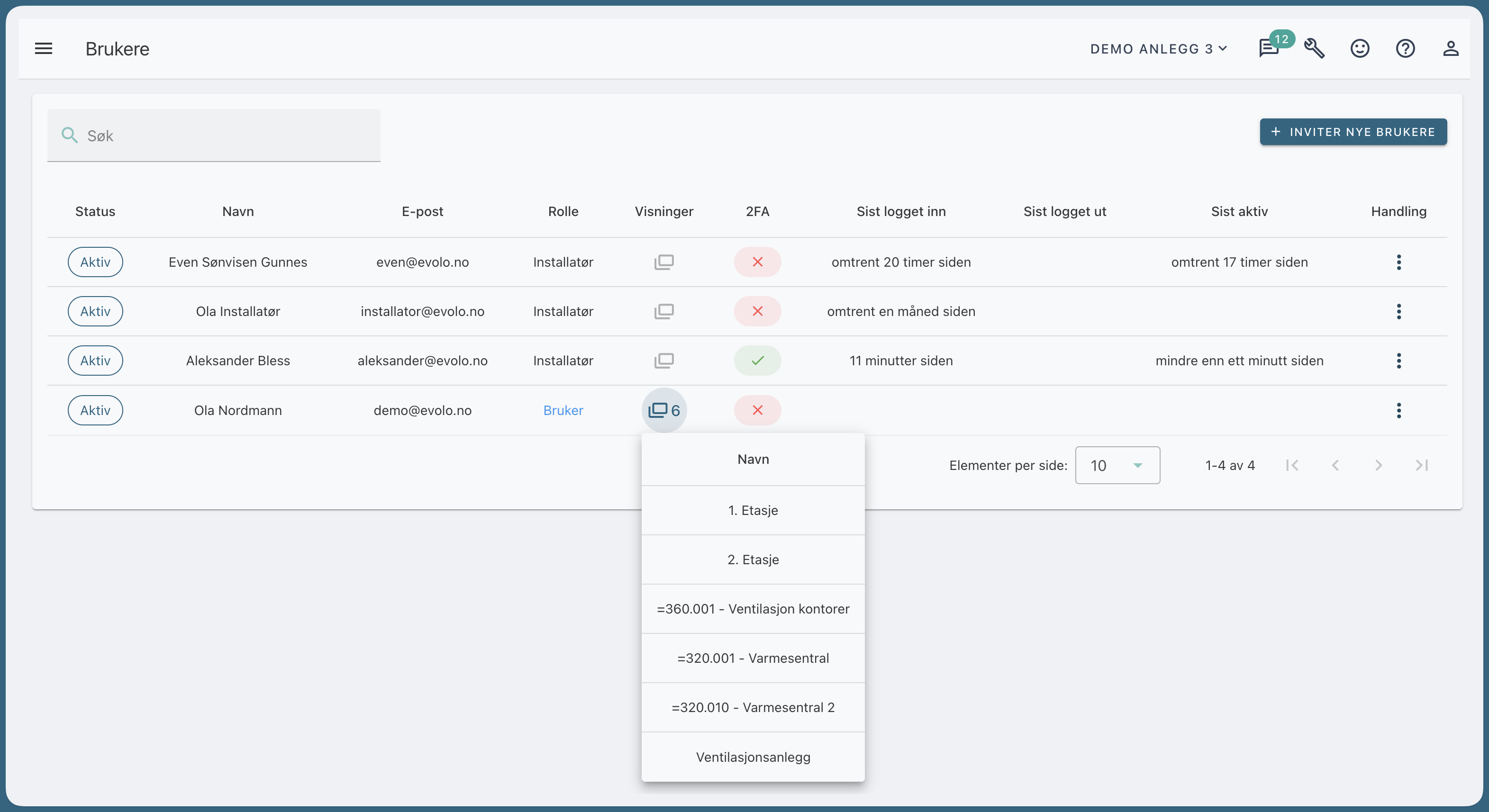
Task: Click the Bruker role link
Action: pos(563,410)
